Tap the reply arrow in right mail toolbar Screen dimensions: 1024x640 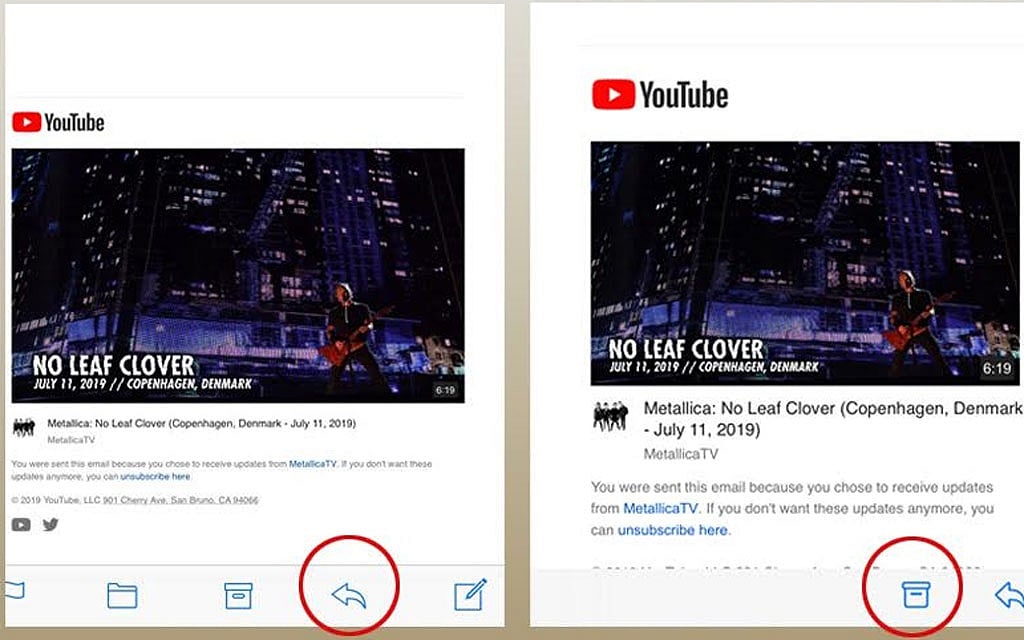(1009, 595)
